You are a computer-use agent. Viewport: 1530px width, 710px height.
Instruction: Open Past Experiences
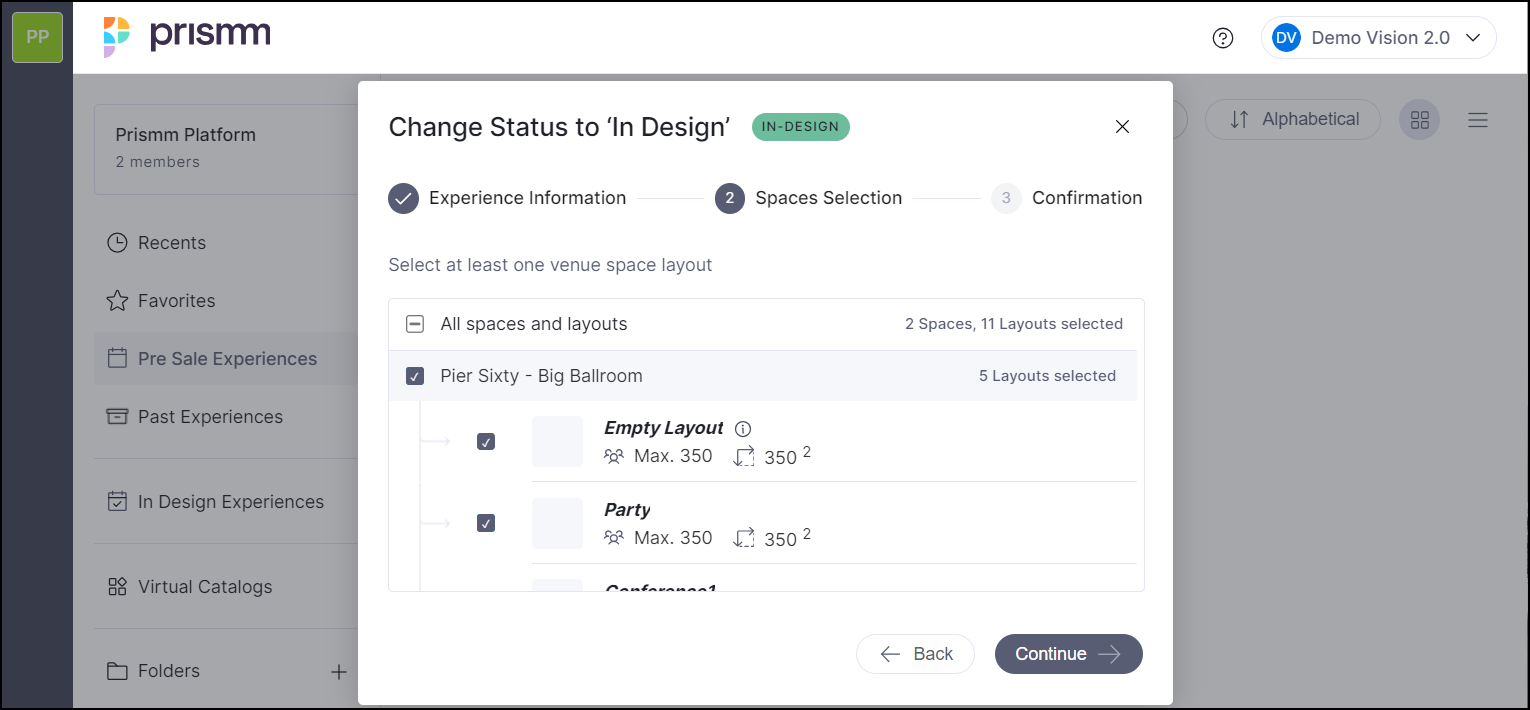[210, 417]
